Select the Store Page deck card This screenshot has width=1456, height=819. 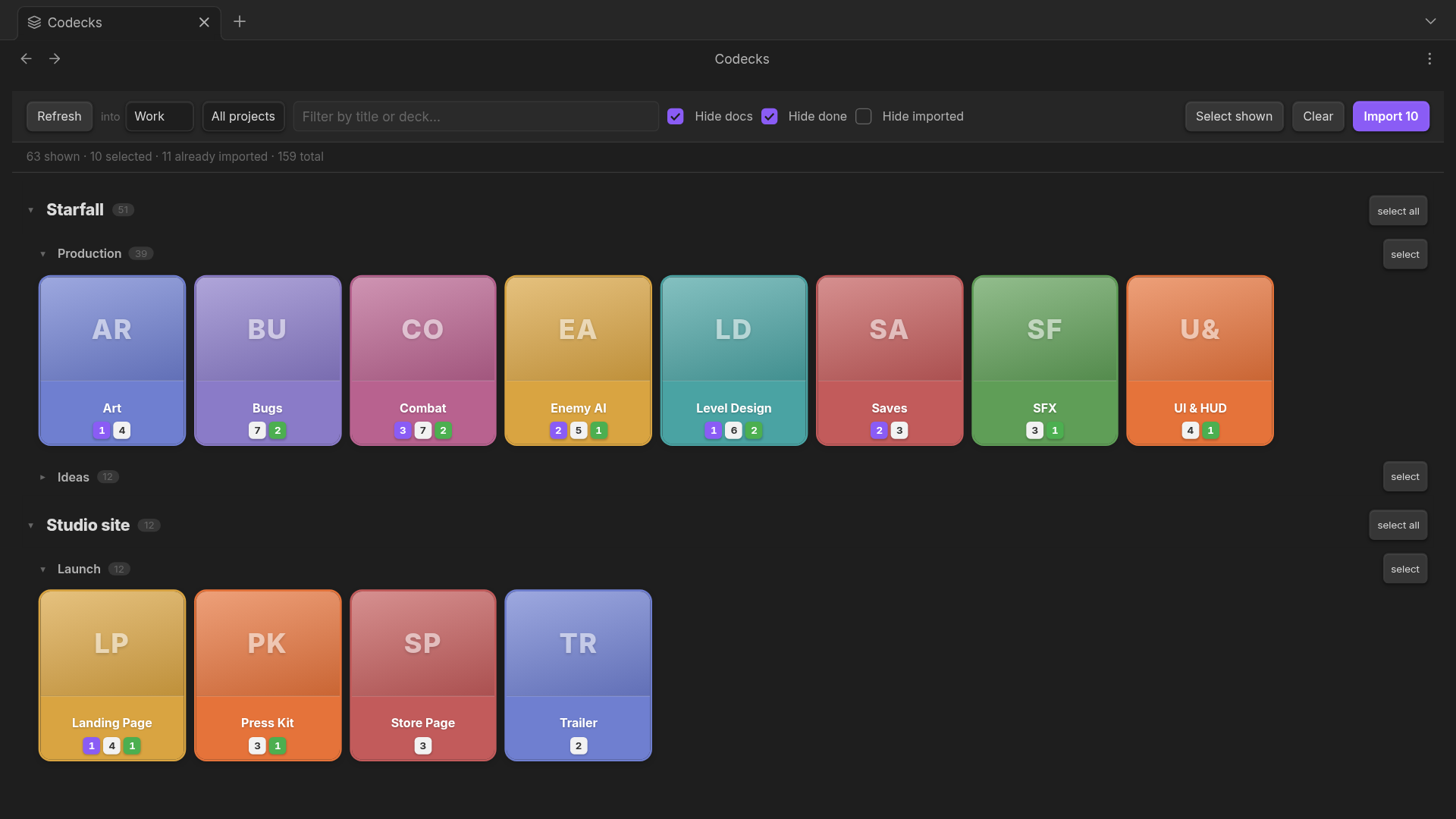(x=423, y=675)
